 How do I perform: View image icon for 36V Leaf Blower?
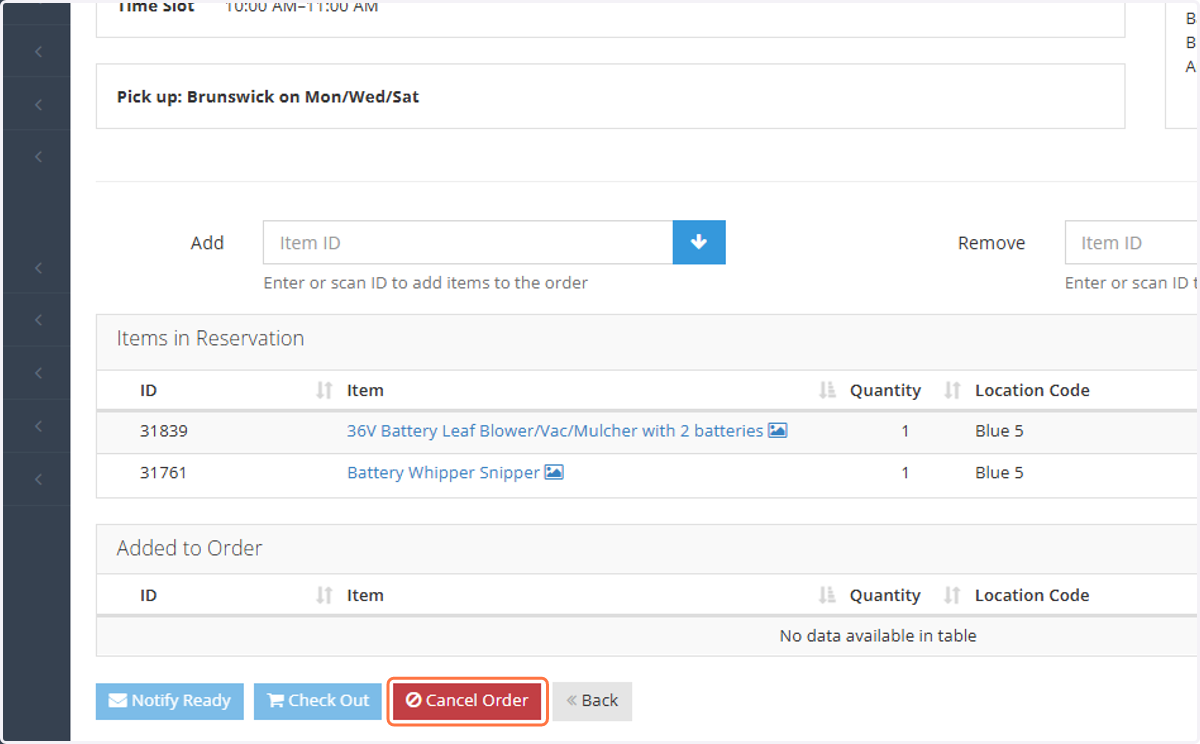(778, 431)
